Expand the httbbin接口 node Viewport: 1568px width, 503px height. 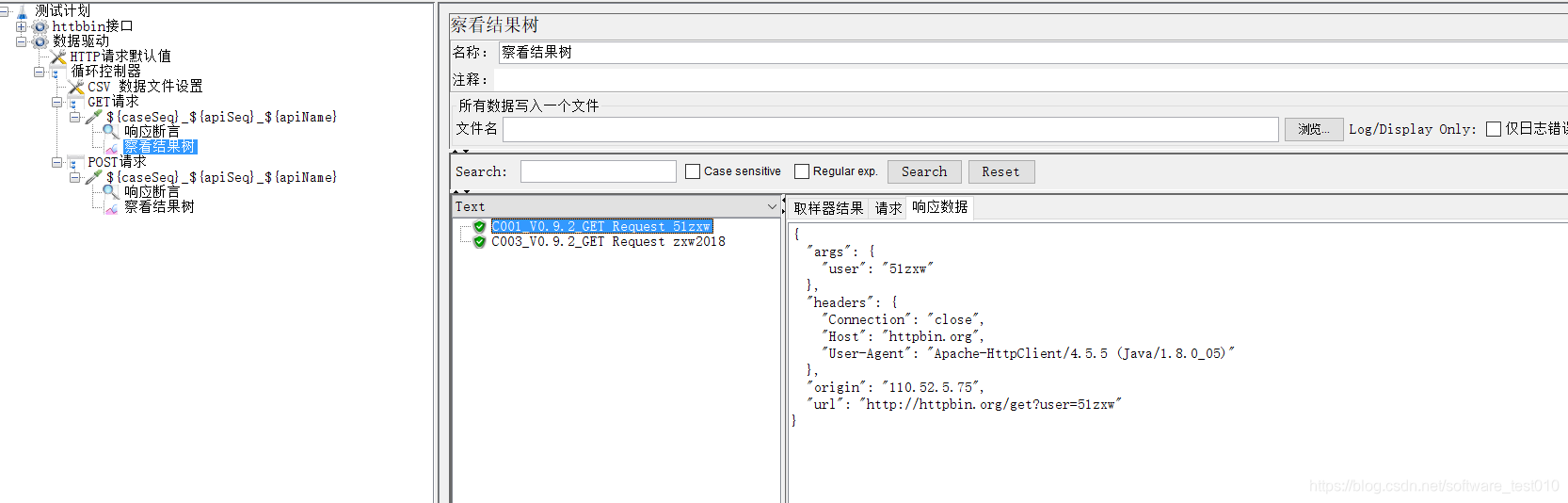(22, 26)
